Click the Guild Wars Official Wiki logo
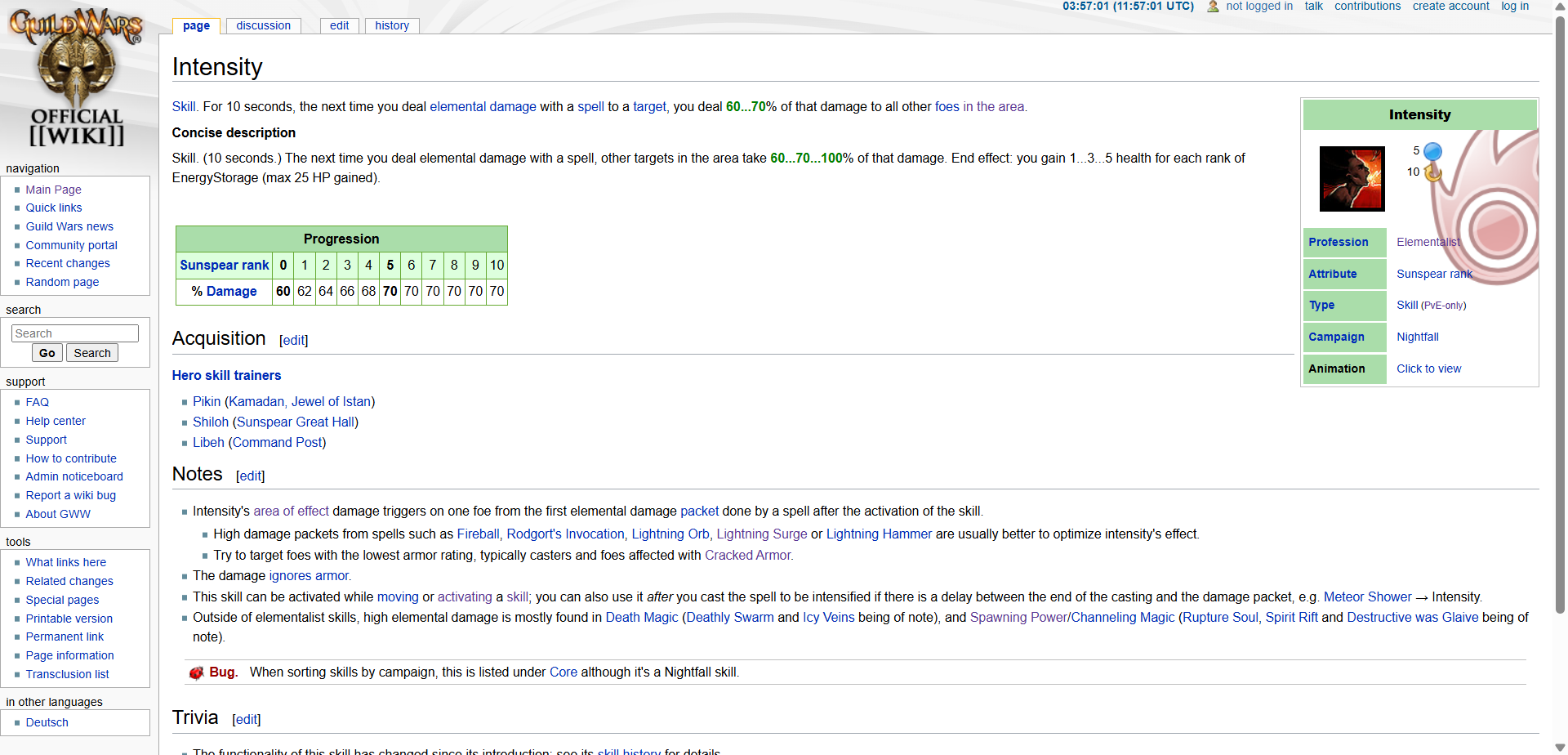 point(76,78)
